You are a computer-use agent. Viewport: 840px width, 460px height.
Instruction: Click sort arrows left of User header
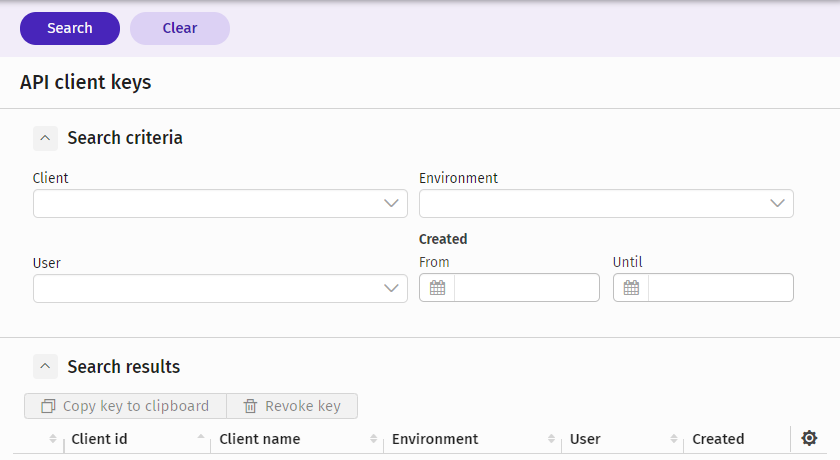pyautogui.click(x=551, y=439)
